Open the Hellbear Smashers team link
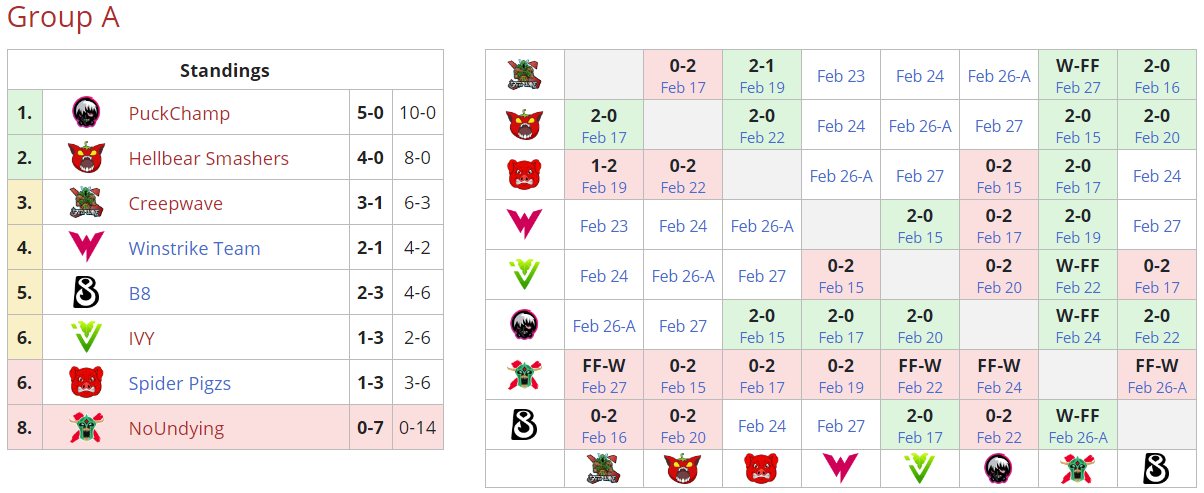The height and width of the screenshot is (493, 1204). point(208,159)
